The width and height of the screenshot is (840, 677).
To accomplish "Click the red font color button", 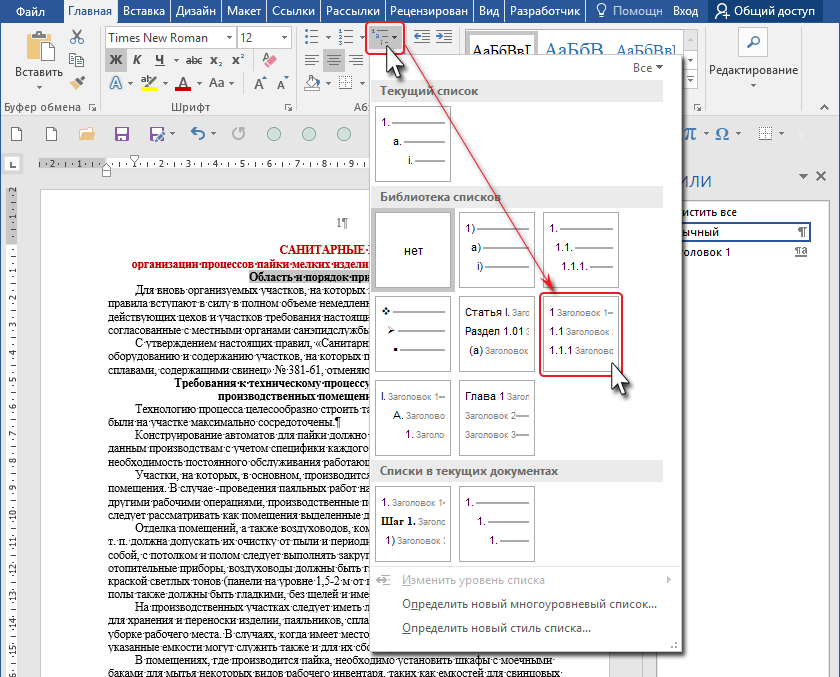I will click(x=184, y=83).
